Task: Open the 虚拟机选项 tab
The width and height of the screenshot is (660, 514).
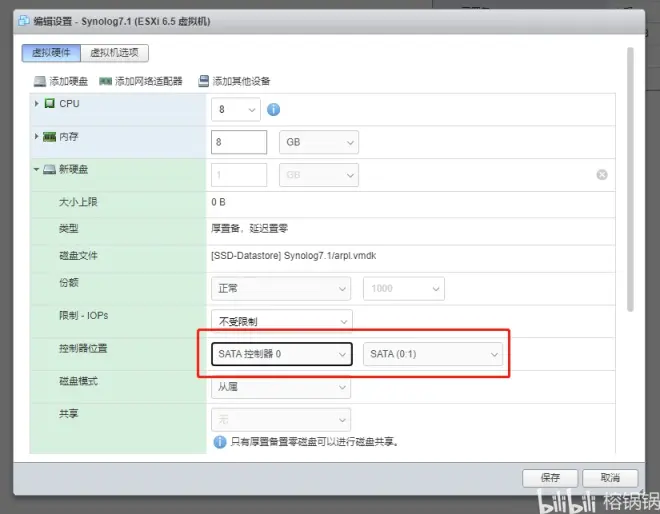Action: tap(114, 53)
